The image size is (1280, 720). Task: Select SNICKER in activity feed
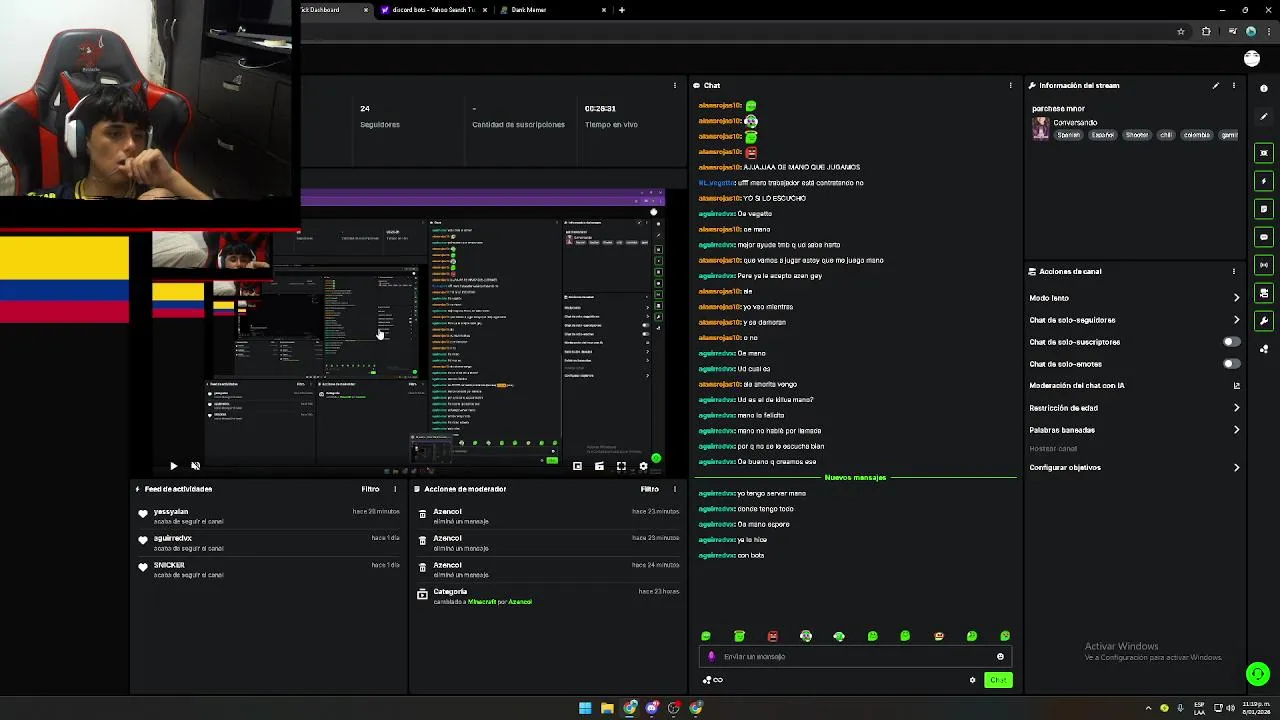pos(169,565)
